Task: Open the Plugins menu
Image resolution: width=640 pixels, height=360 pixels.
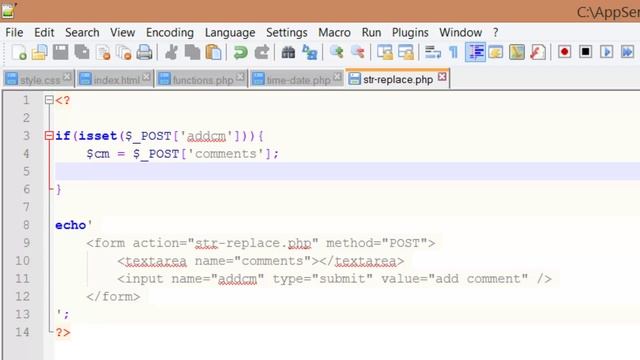Action: tap(410, 32)
